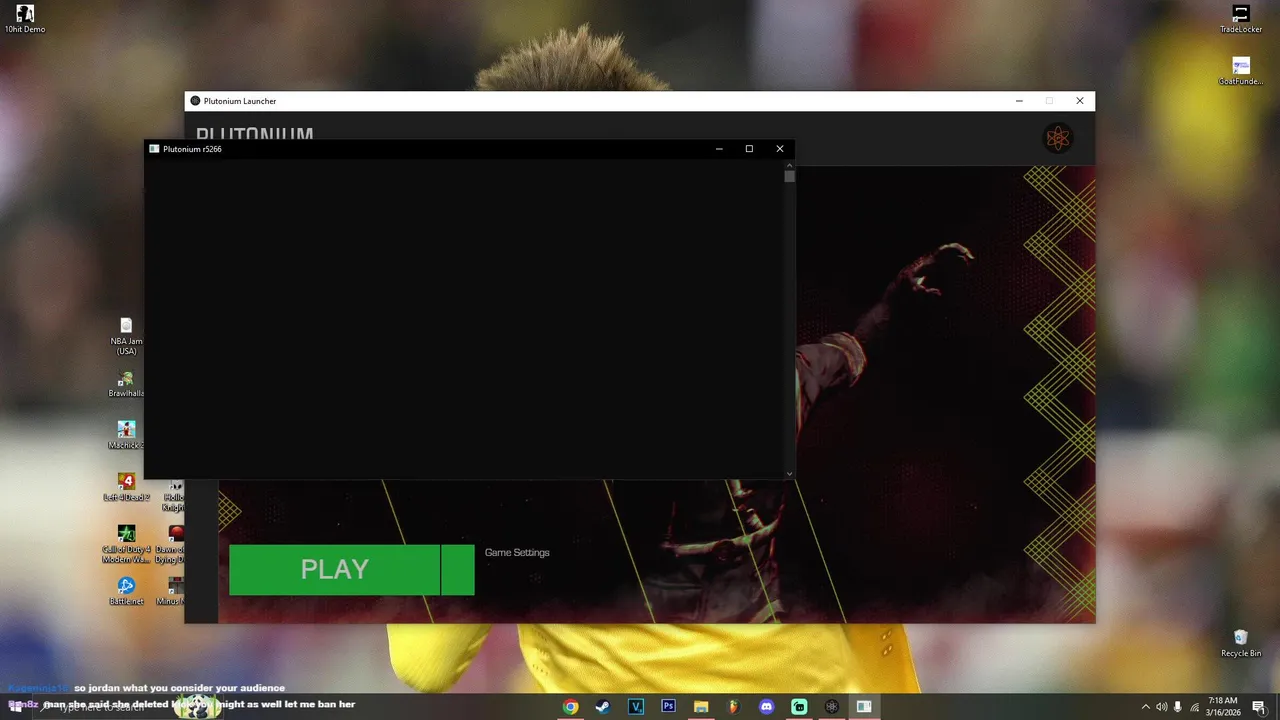Open Steam from the taskbar
The height and width of the screenshot is (720, 1280).
pyautogui.click(x=603, y=707)
